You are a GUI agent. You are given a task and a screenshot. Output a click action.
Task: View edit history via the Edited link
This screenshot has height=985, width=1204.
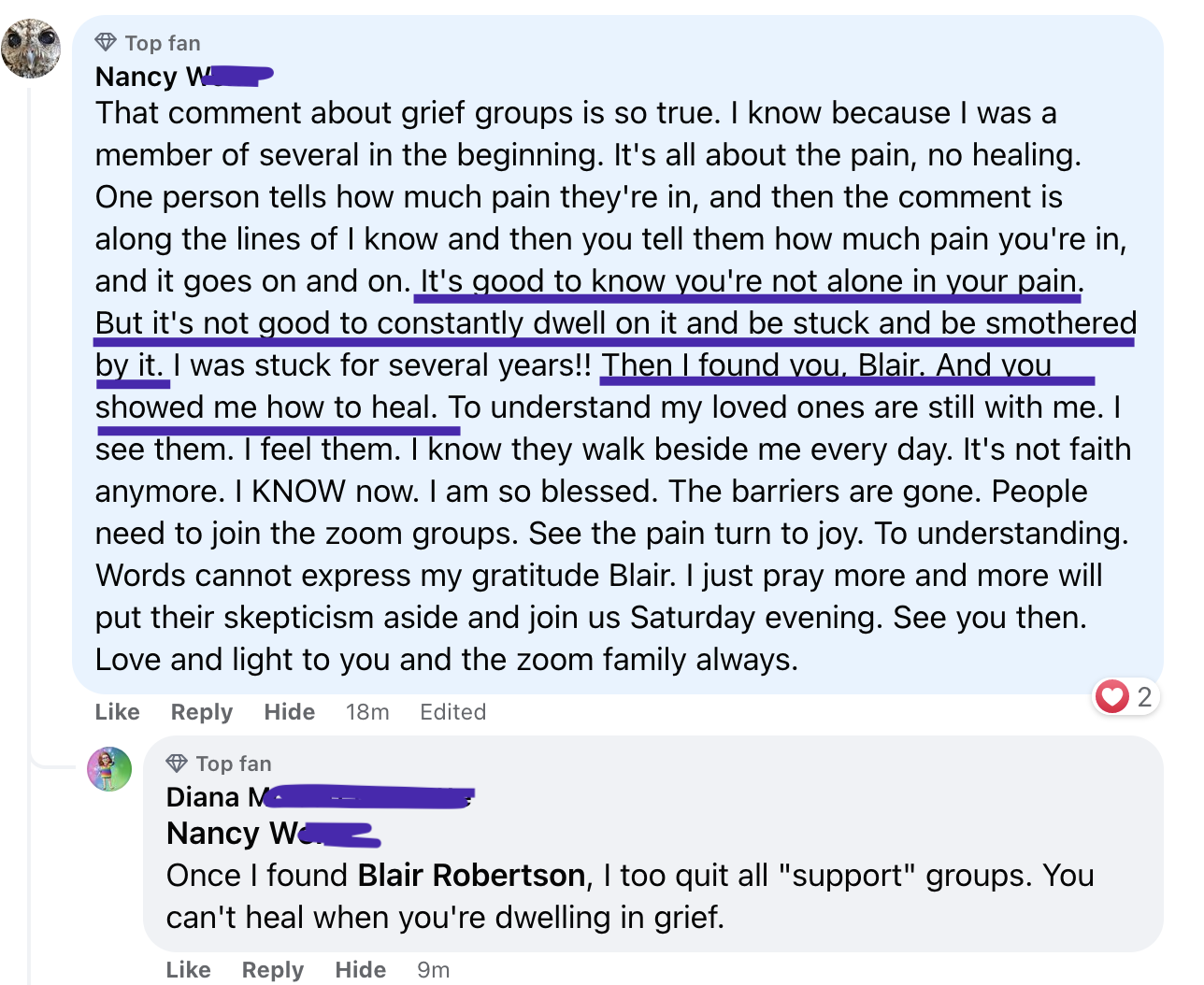(452, 712)
